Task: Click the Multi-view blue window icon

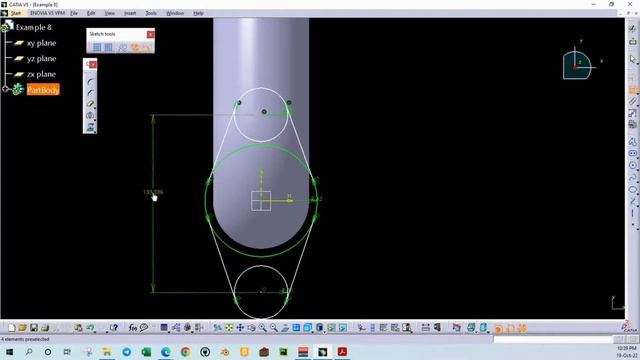Action: [x=296, y=328]
